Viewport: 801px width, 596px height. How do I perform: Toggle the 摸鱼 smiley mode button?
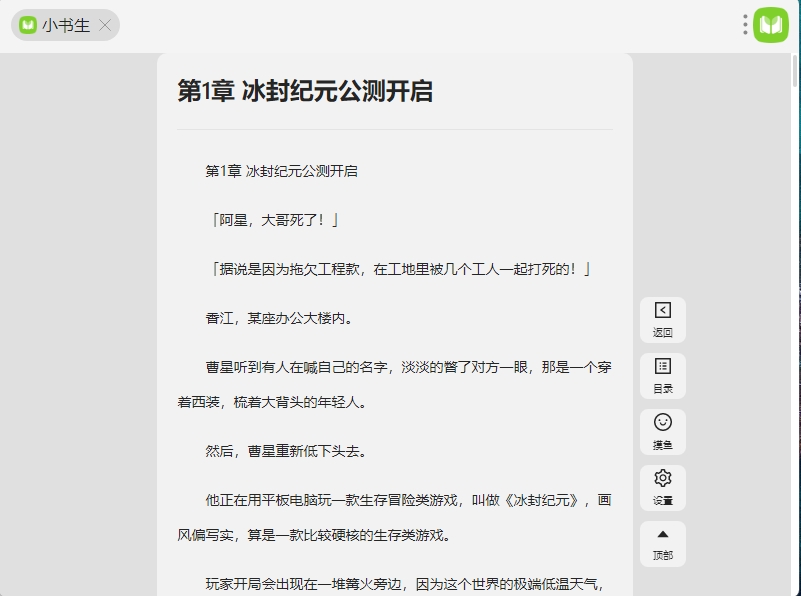tap(663, 432)
